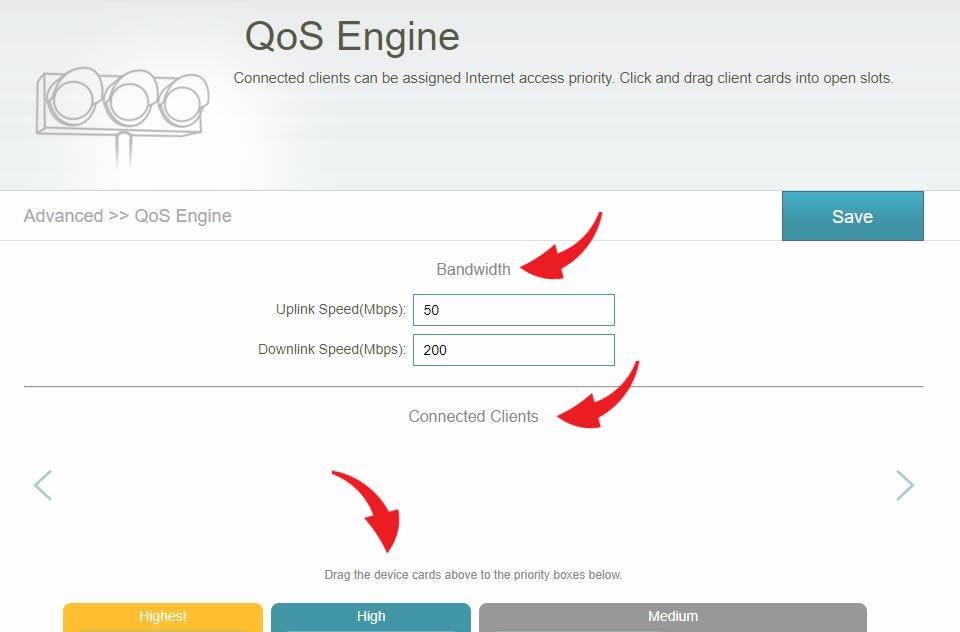Click the traffic light QoS illustration
The height and width of the screenshot is (632, 960).
122,116
